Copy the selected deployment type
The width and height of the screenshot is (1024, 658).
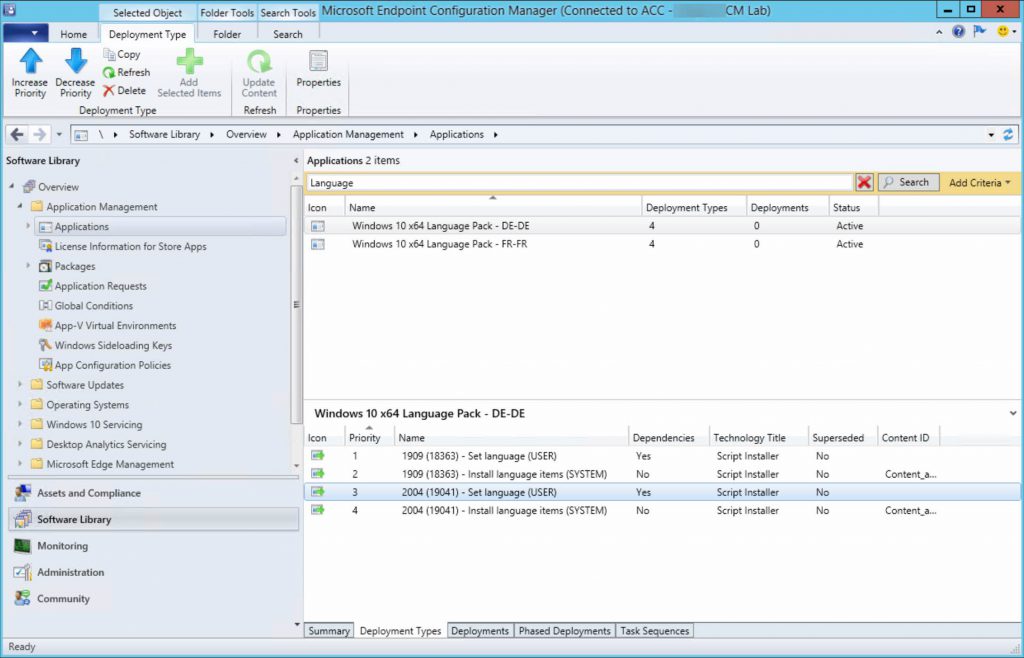122,54
